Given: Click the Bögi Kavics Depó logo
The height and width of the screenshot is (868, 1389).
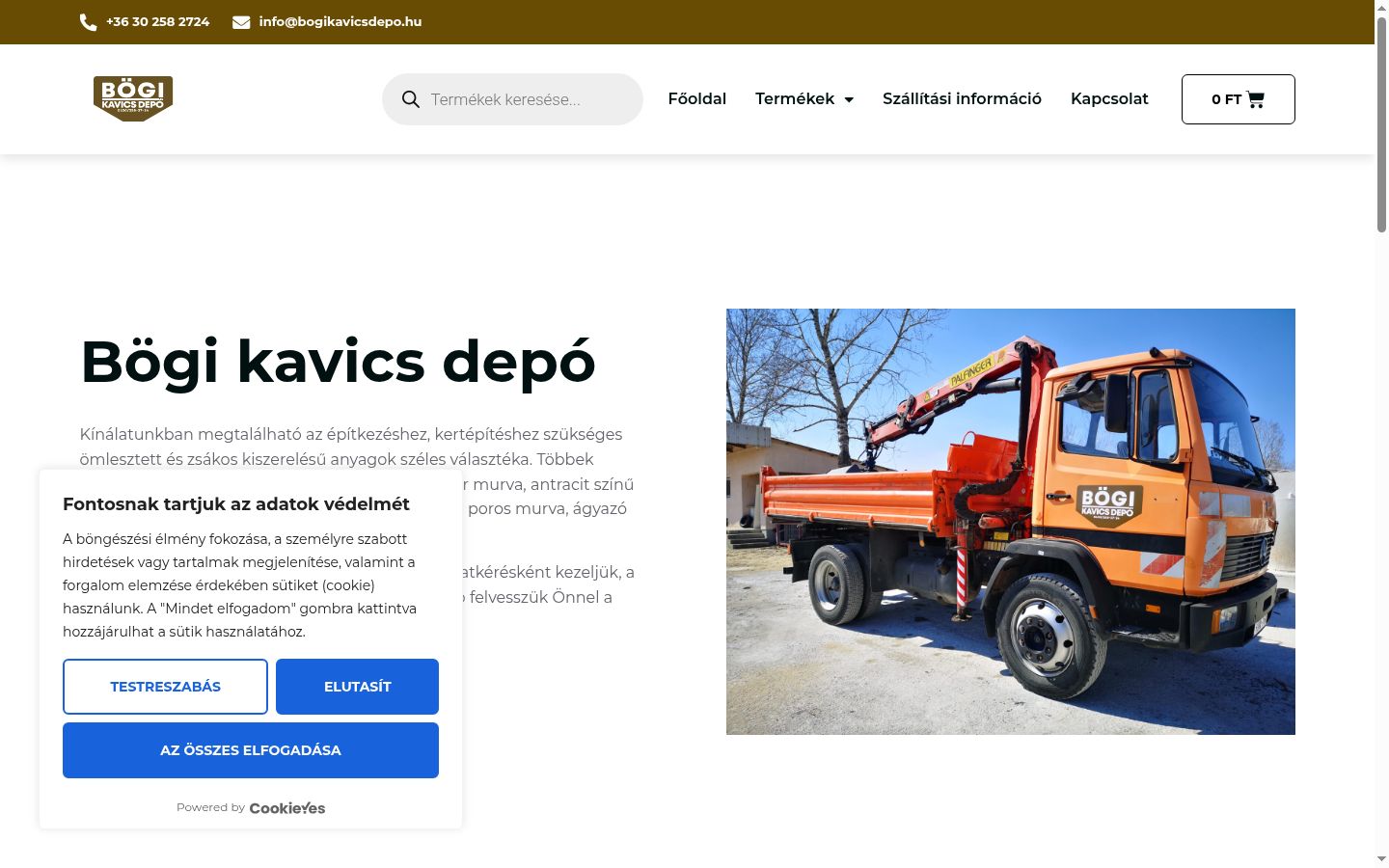Looking at the screenshot, I should pyautogui.click(x=133, y=98).
